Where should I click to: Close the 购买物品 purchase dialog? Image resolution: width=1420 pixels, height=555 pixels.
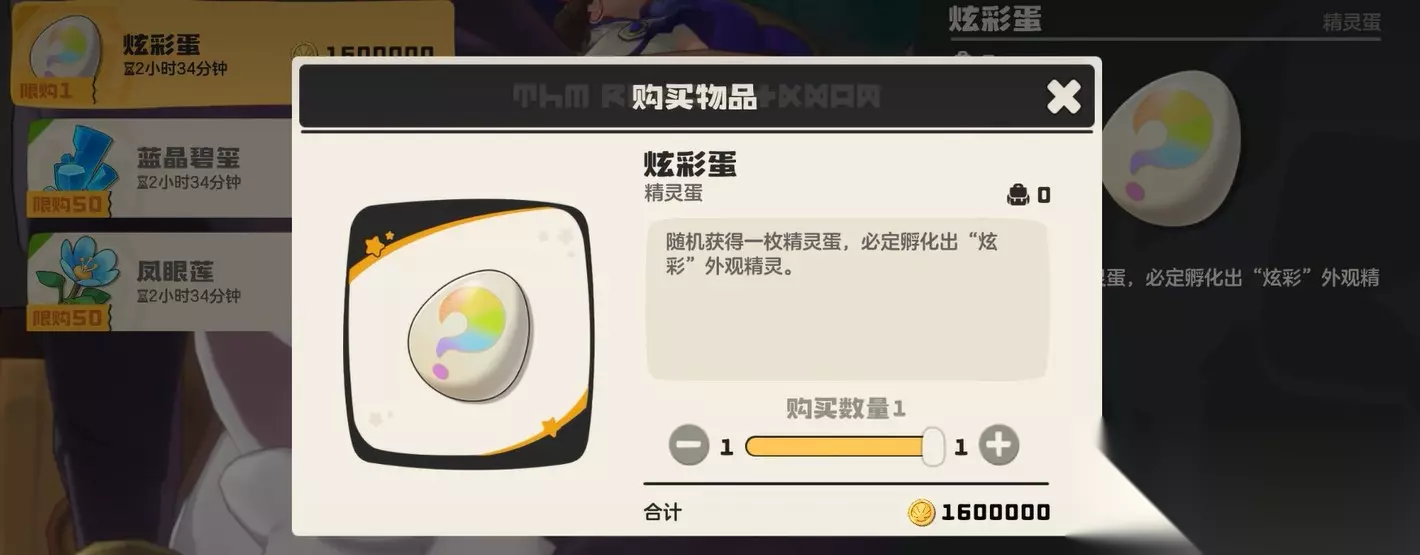[1063, 96]
